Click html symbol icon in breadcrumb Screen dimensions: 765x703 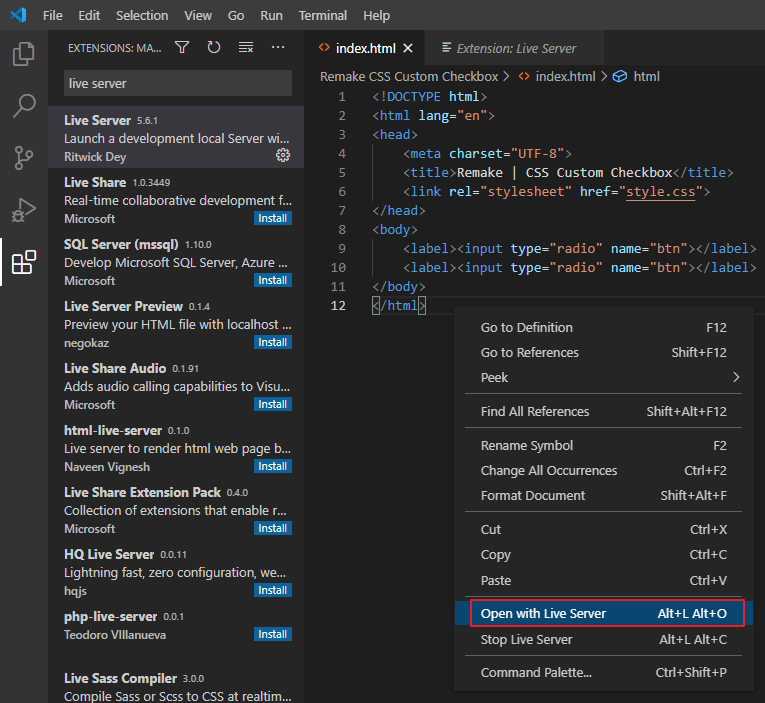click(x=620, y=77)
